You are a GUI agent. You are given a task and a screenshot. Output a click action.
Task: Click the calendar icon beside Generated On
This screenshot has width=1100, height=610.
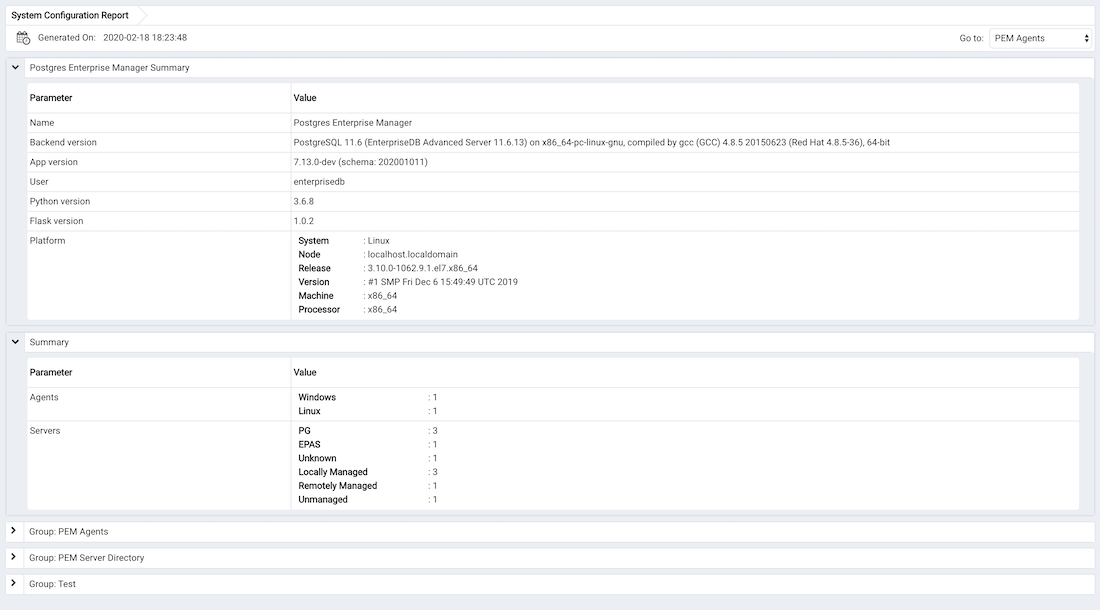pos(23,38)
